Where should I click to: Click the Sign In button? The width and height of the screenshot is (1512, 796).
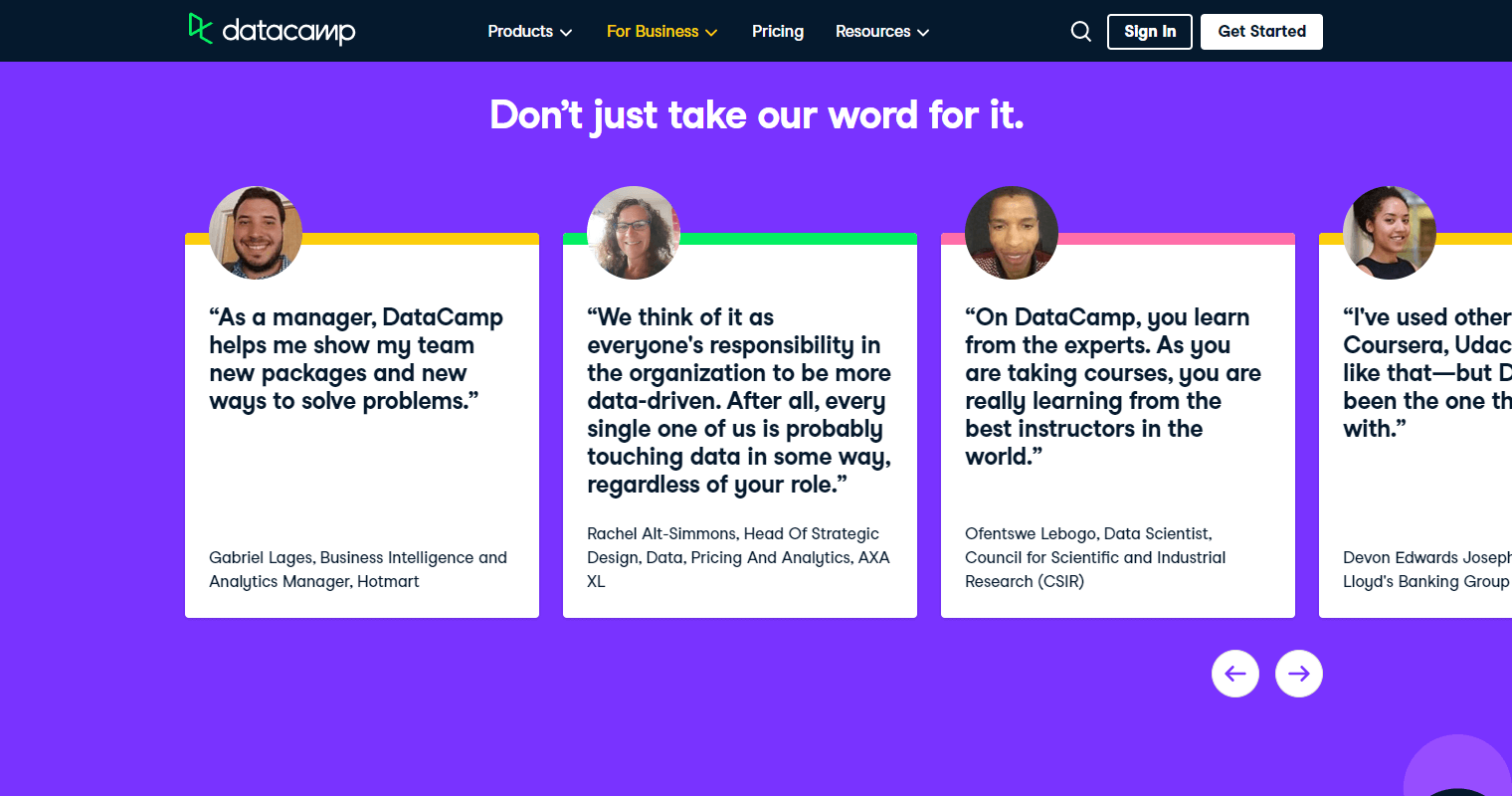(1150, 32)
